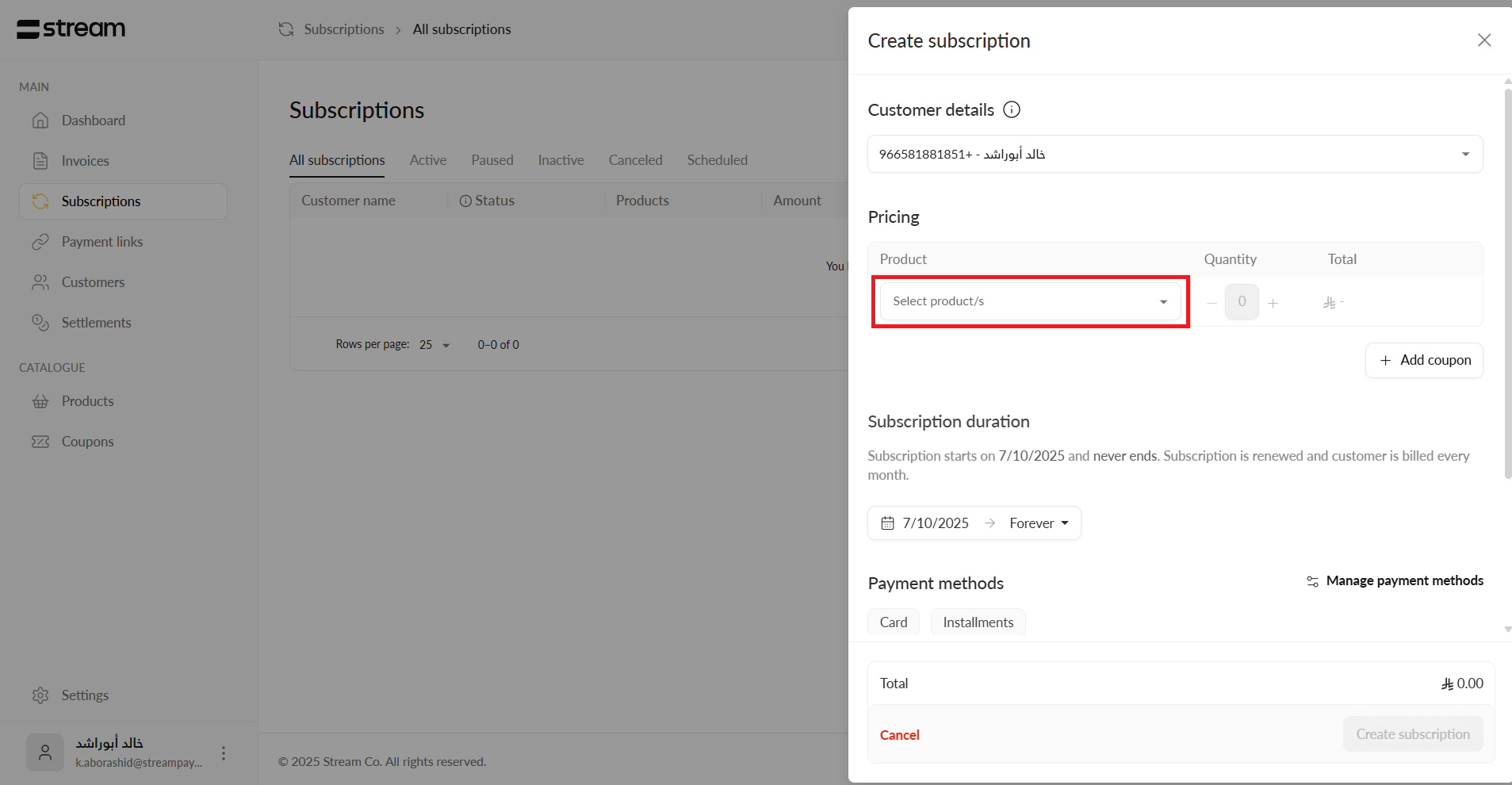Click the Add coupon button
This screenshot has width=1512, height=785.
[x=1424, y=360]
